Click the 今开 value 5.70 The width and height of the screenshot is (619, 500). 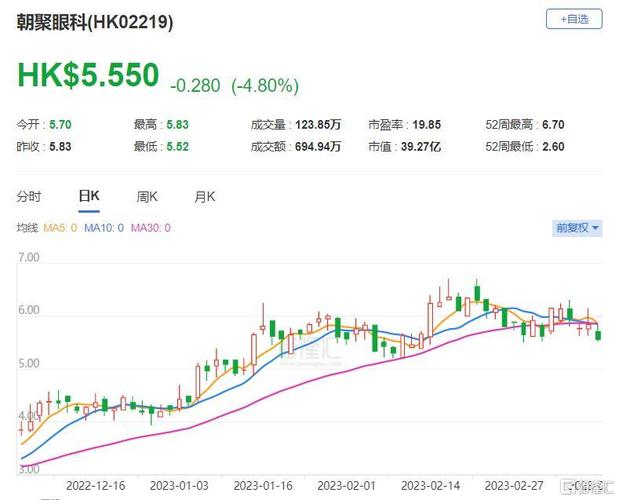tap(60, 125)
